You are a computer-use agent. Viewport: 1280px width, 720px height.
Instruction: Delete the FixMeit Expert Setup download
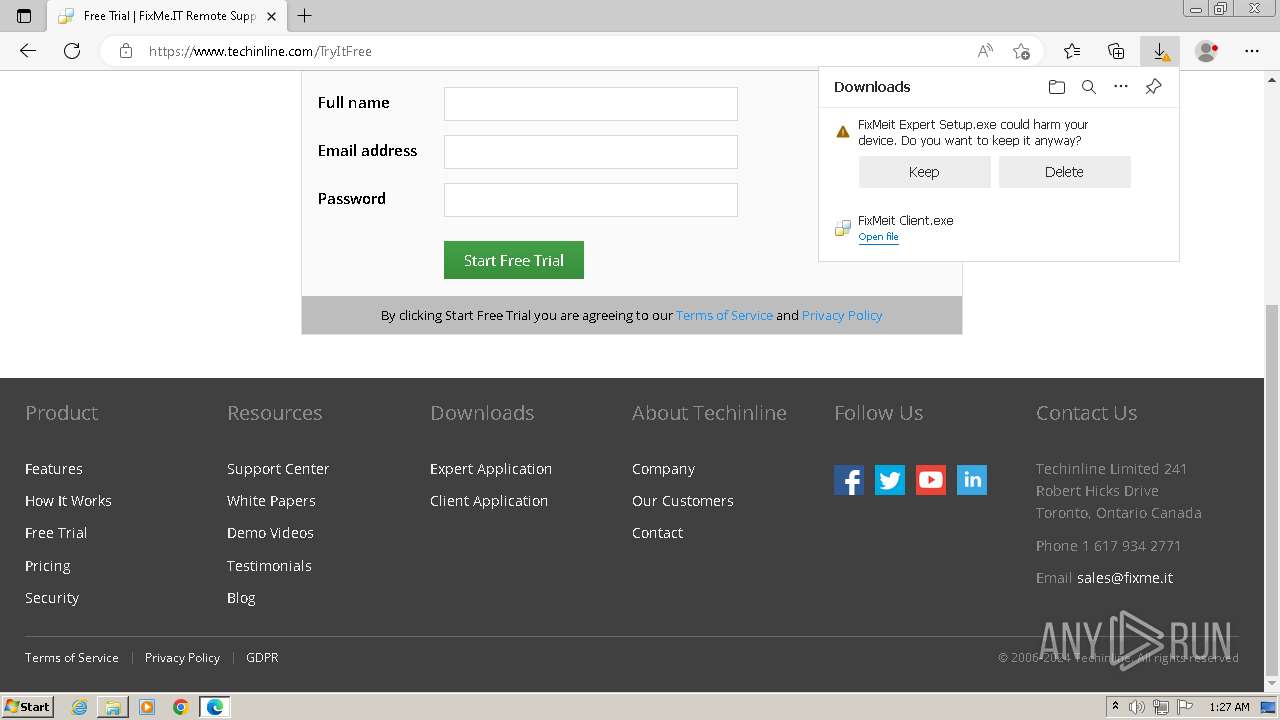[1064, 172]
